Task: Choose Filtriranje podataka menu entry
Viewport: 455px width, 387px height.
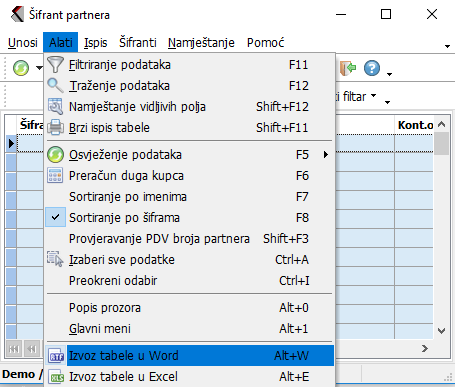Action: pyautogui.click(x=190, y=65)
